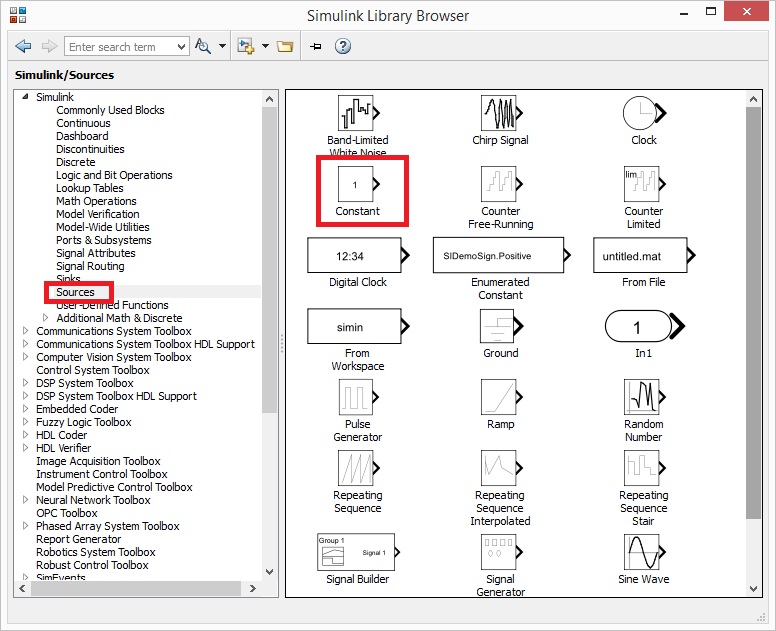Select the From Workspace simin block
Image resolution: width=776 pixels, height=631 pixels.
pos(358,326)
